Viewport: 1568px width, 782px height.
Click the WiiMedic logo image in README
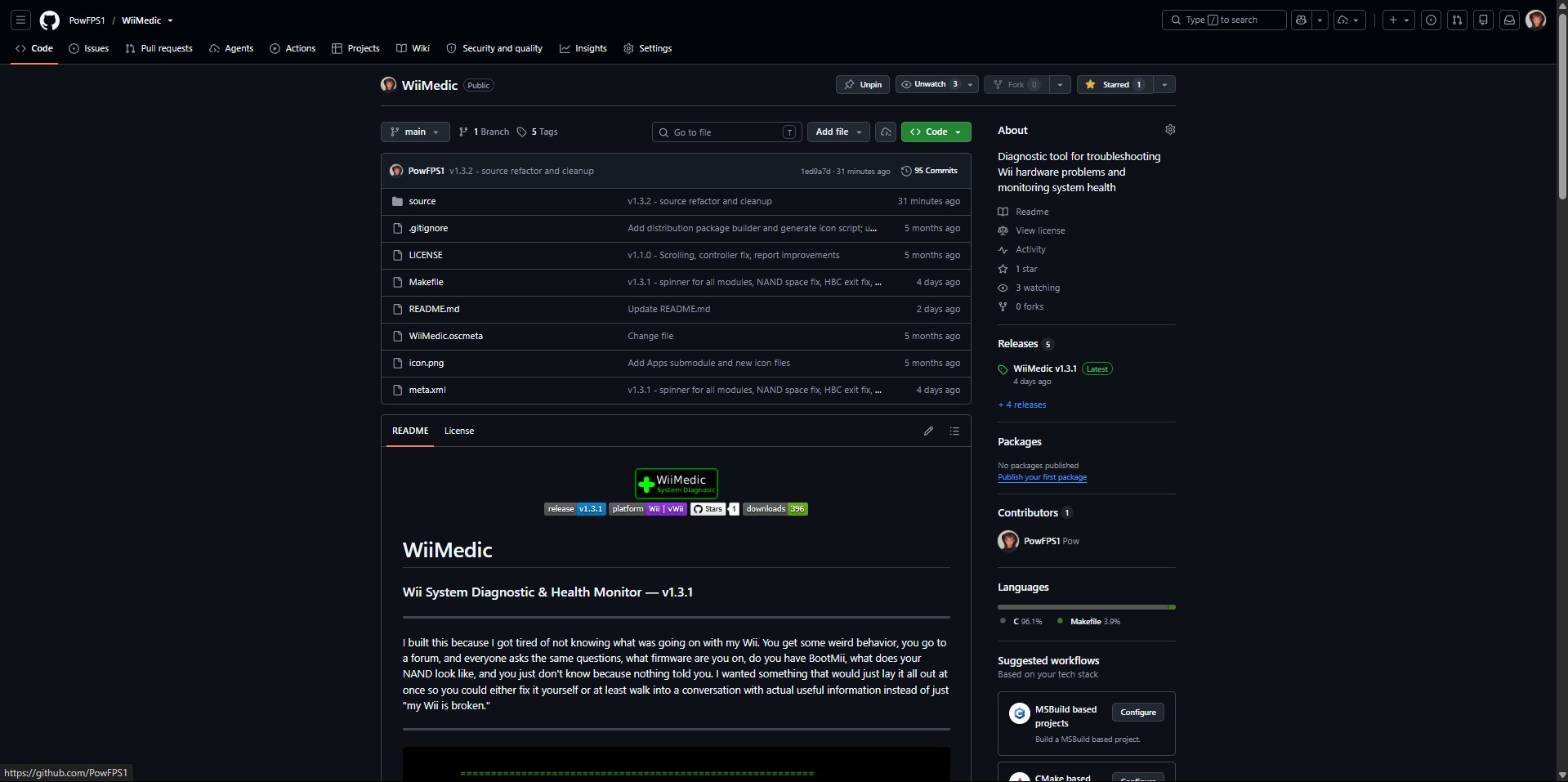[x=677, y=483]
